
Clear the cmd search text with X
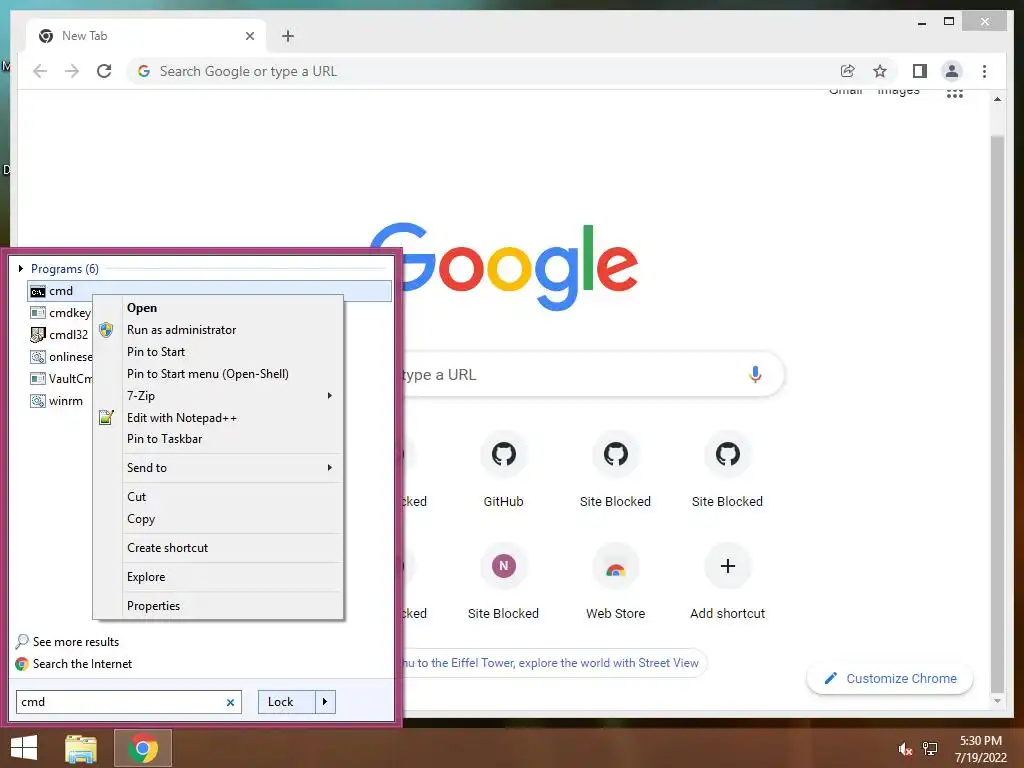pos(230,703)
